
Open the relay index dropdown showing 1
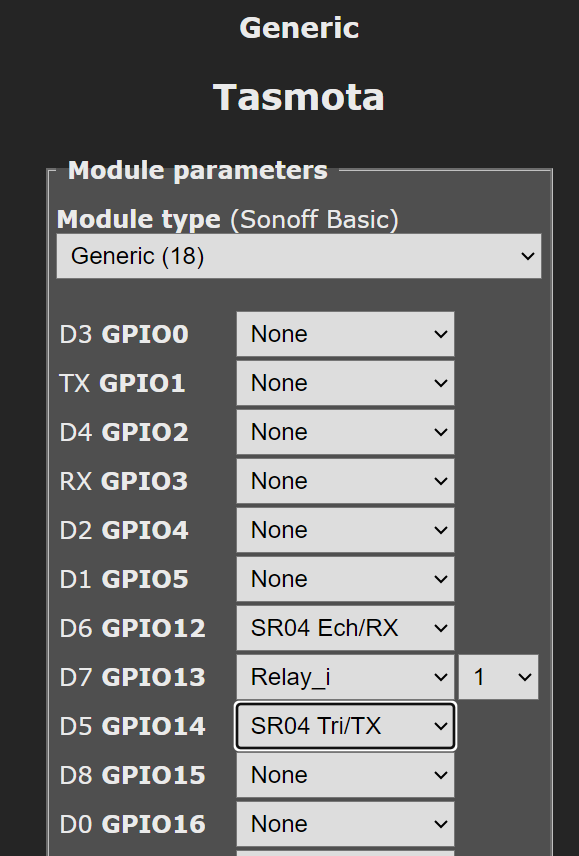tap(498, 677)
